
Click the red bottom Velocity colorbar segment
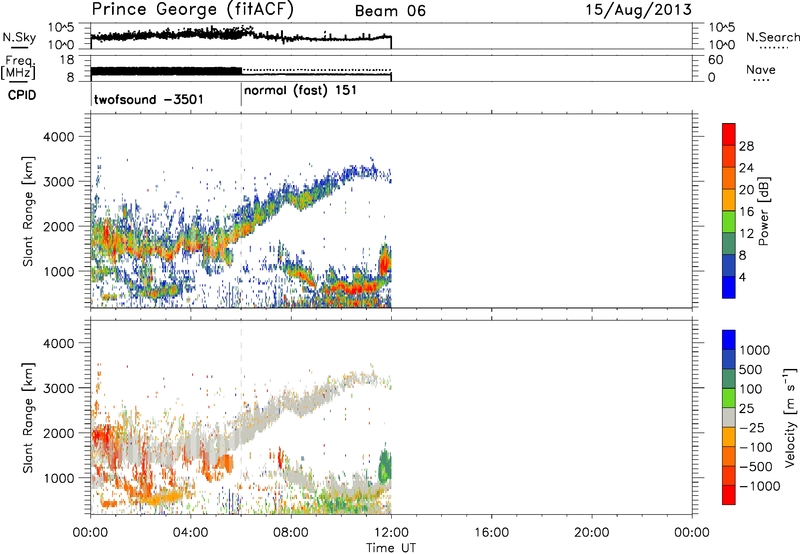(729, 495)
